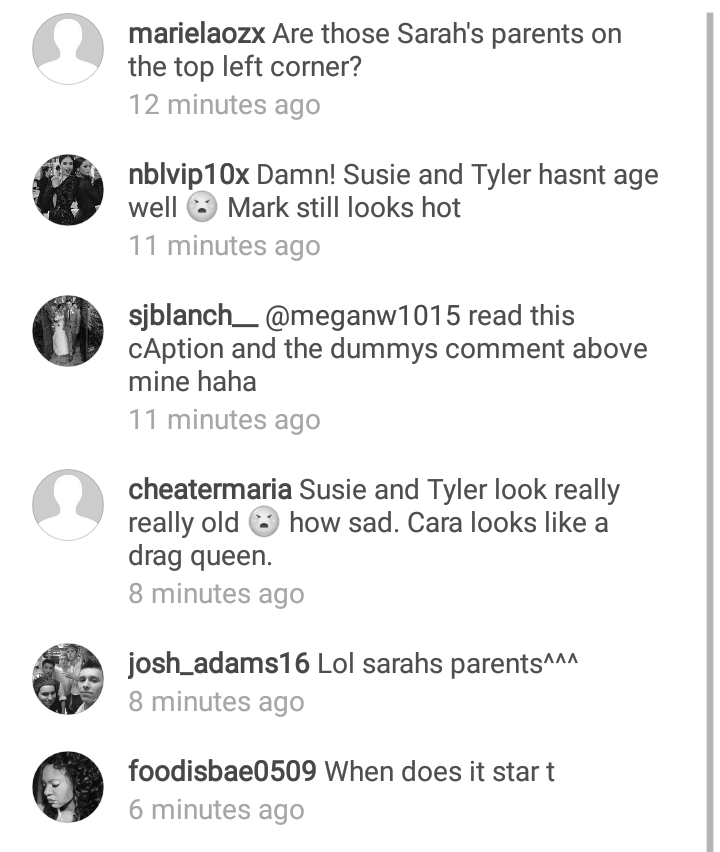Tap cheatermaria's blank avatar icon
Viewport: 720px width, 852px height.
[x=68, y=505]
